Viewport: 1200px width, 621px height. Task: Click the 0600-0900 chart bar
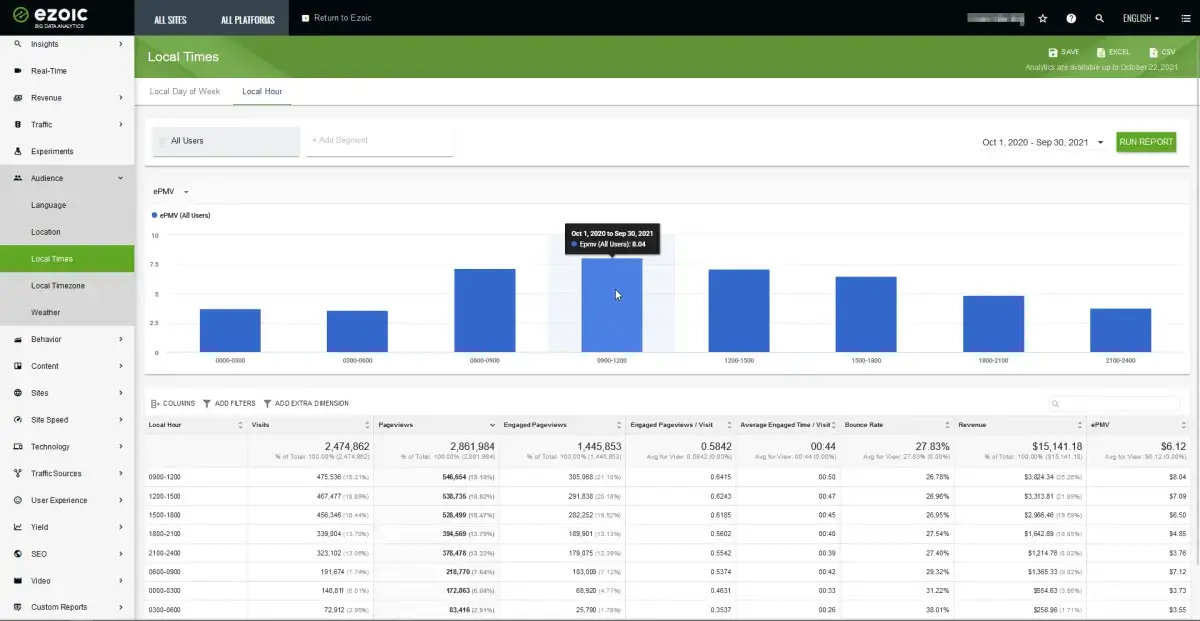tap(485, 311)
